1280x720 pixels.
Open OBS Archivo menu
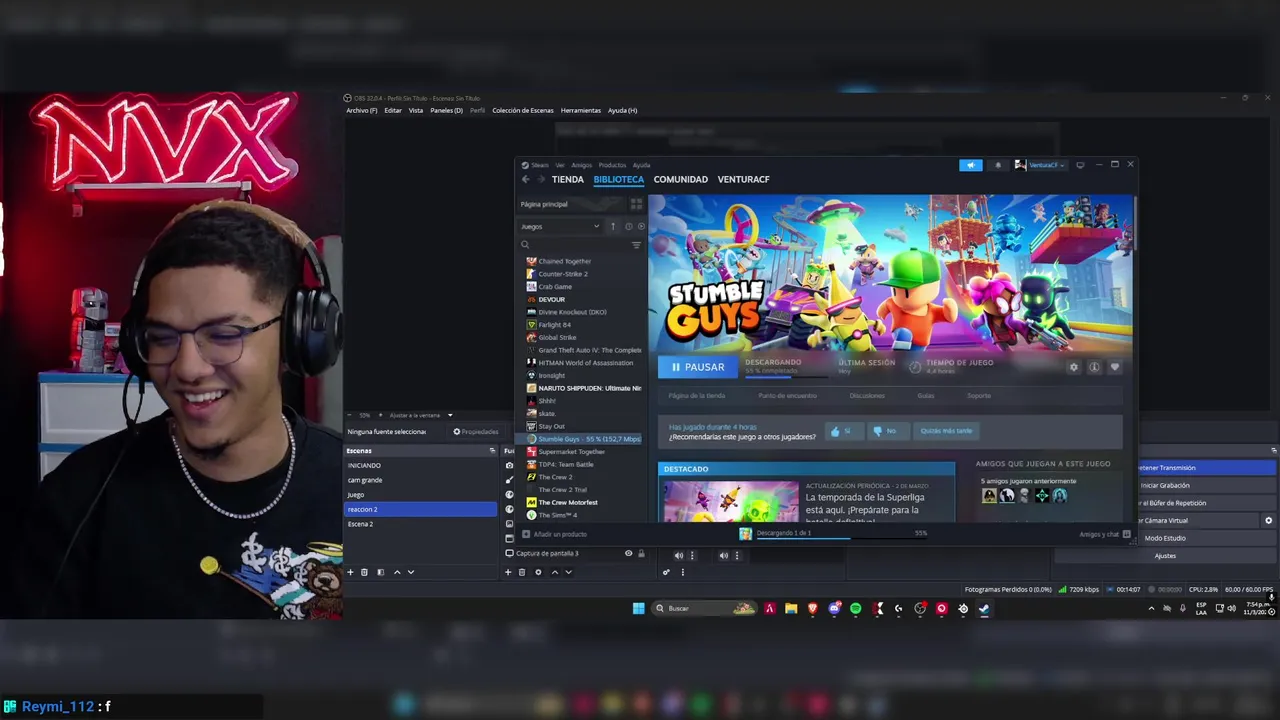(x=362, y=110)
